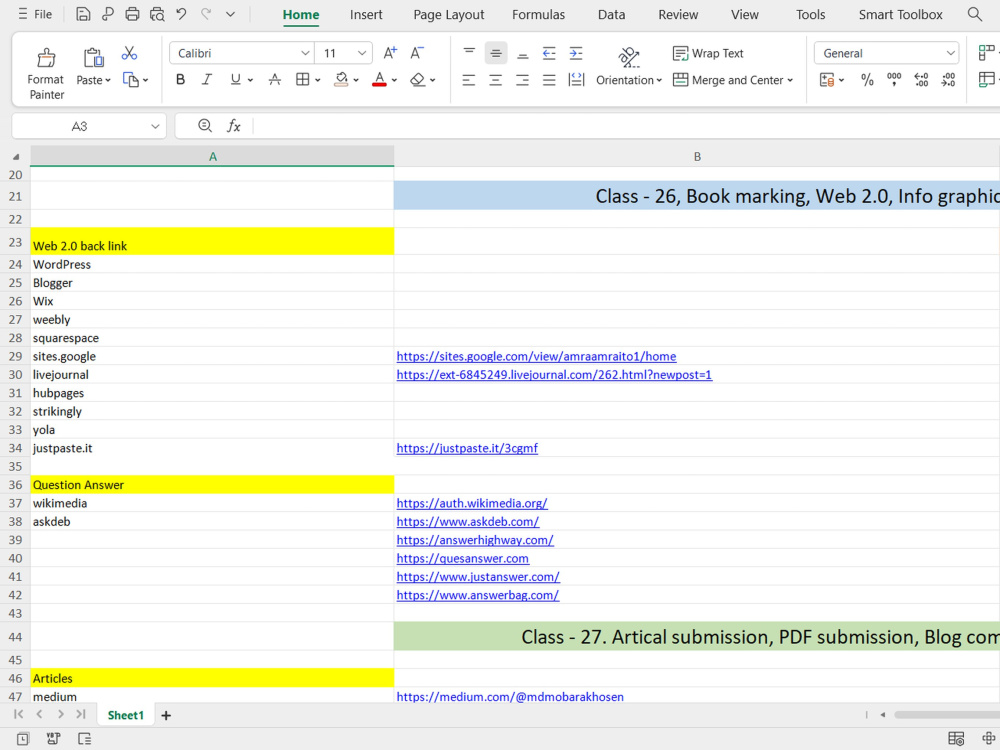Add a new sheet with plus button
The image size is (1000, 750).
coord(166,716)
